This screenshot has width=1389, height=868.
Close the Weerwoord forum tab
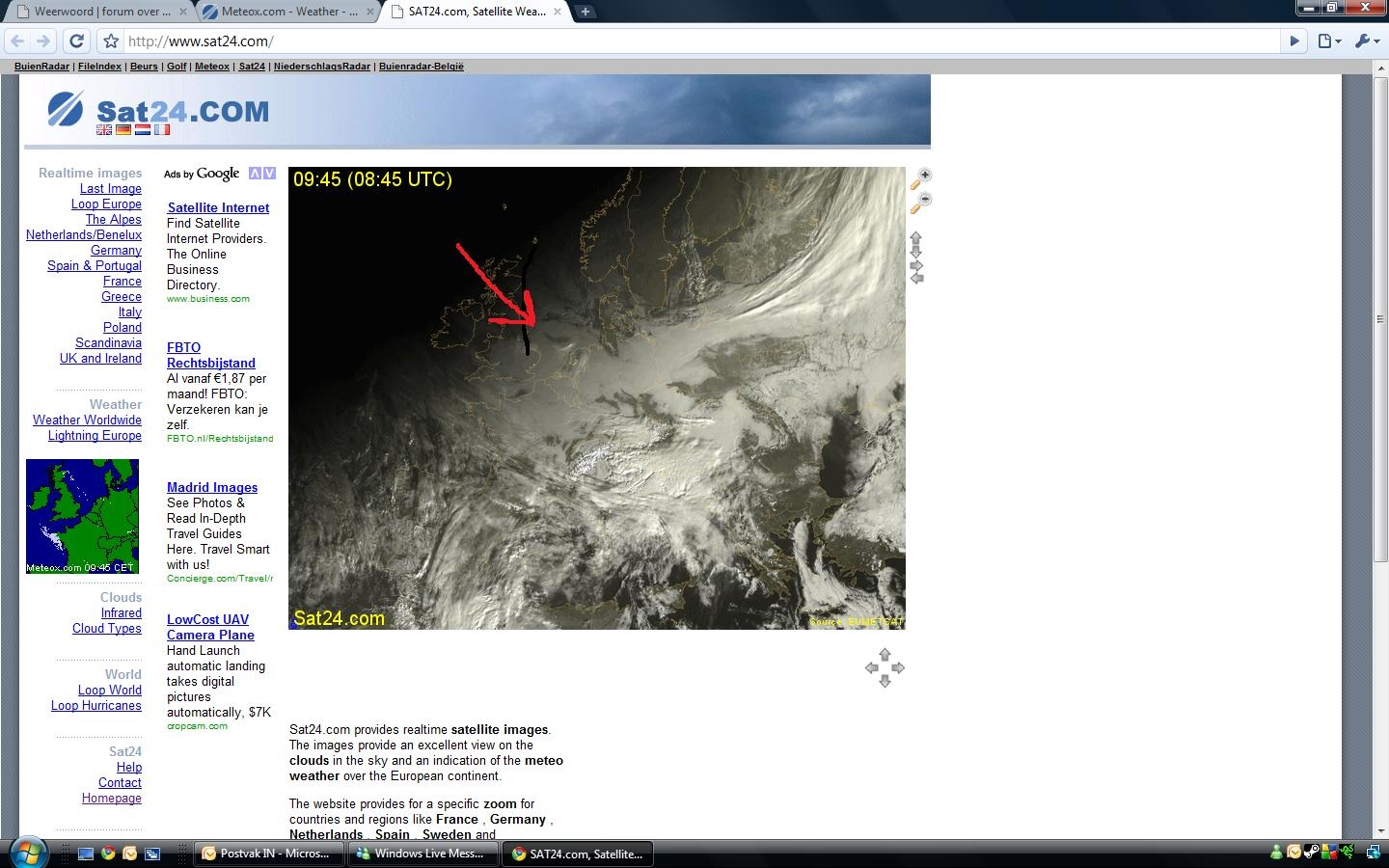coord(183,12)
